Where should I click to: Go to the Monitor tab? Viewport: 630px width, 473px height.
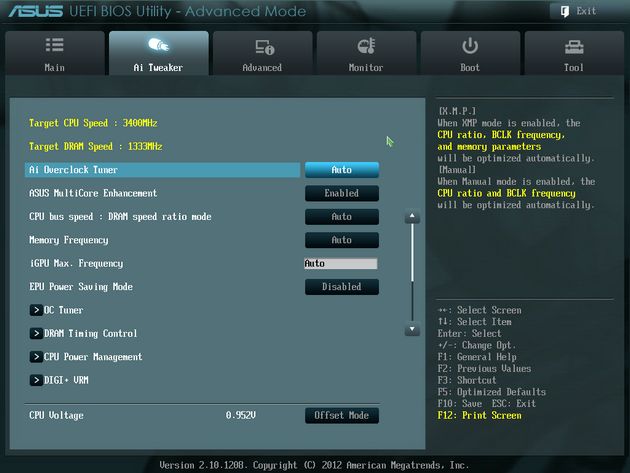point(366,53)
